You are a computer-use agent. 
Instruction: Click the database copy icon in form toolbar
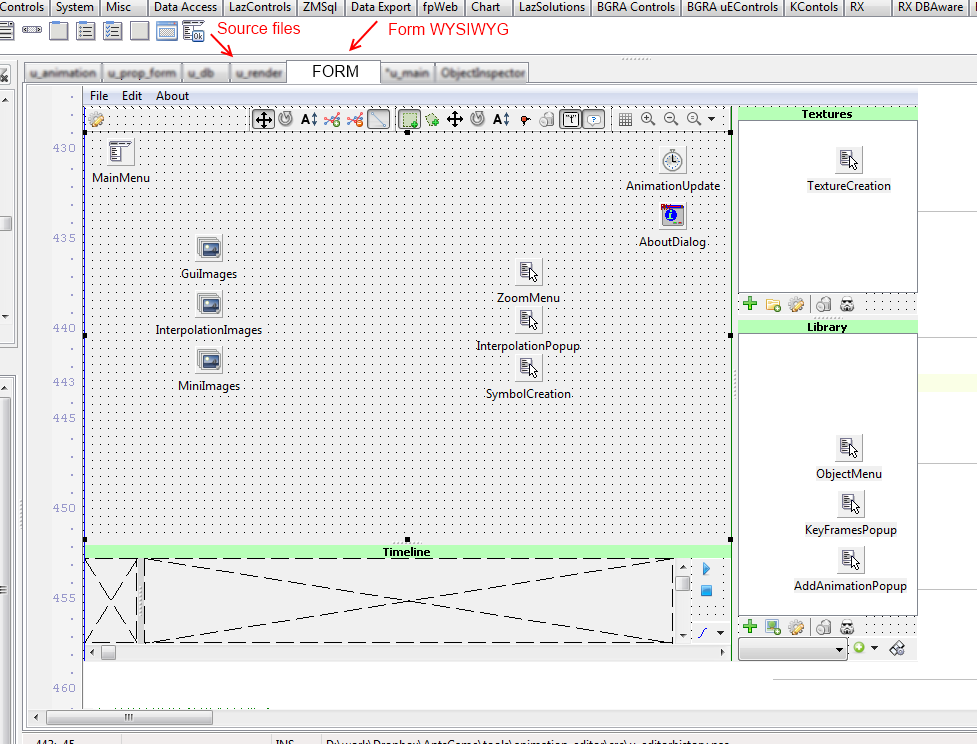point(547,119)
